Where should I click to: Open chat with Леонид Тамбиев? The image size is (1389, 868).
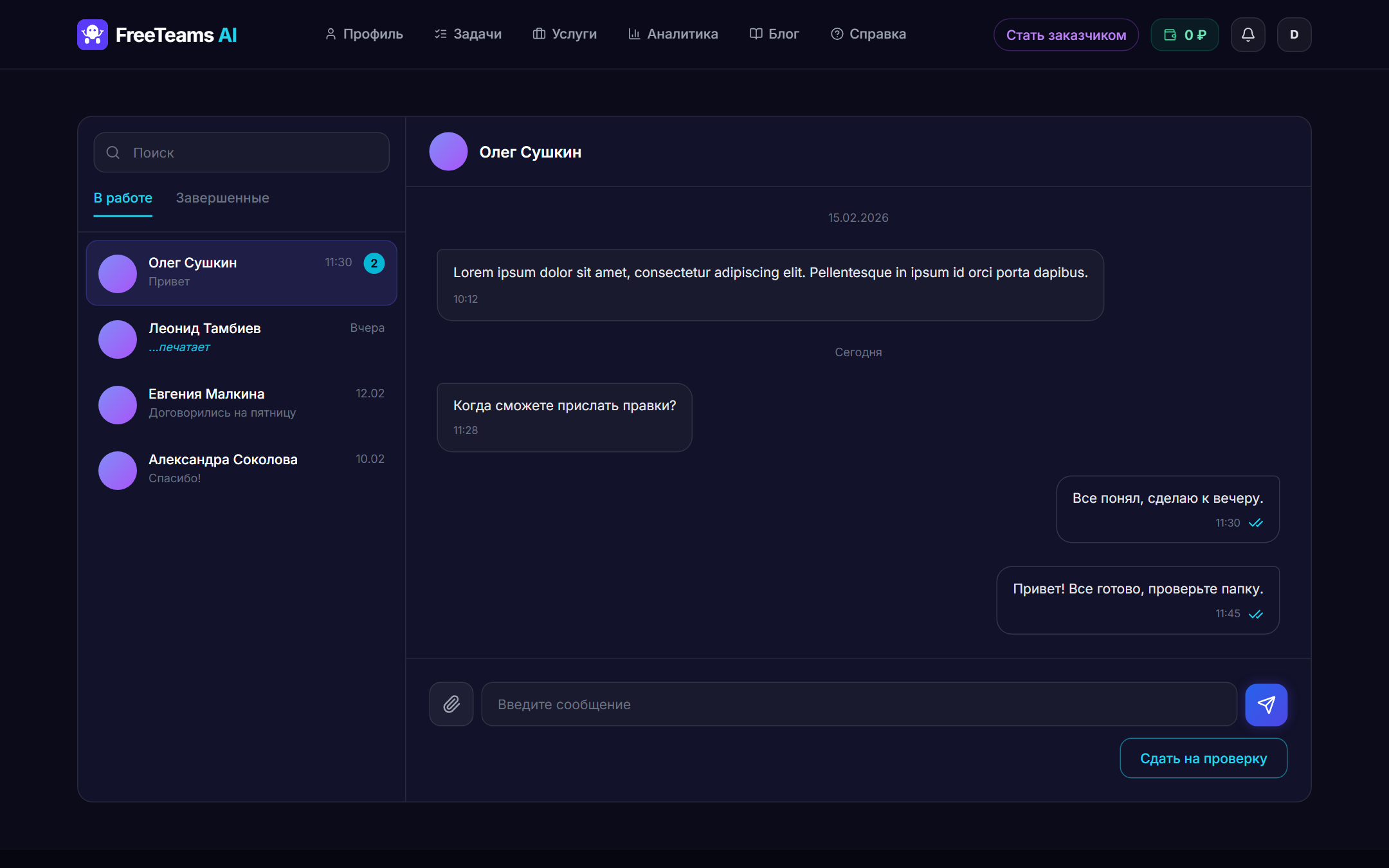pyautogui.click(x=241, y=338)
